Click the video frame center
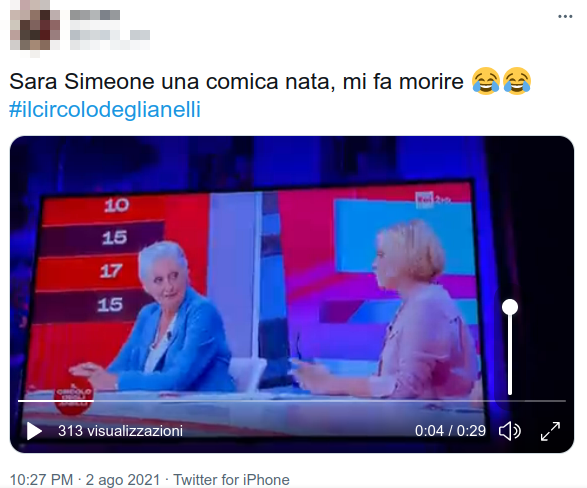 pyautogui.click(x=292, y=295)
